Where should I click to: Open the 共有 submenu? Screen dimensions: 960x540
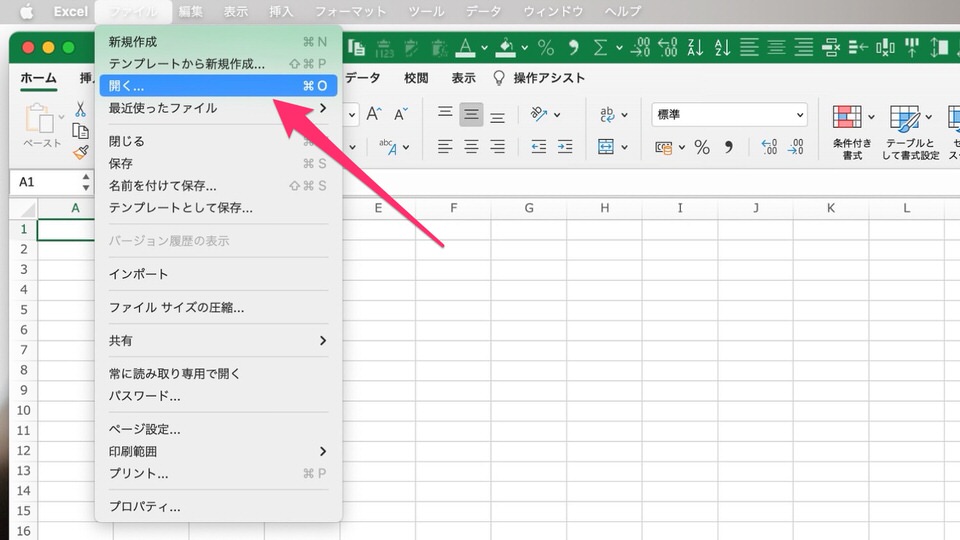pyautogui.click(x=218, y=340)
